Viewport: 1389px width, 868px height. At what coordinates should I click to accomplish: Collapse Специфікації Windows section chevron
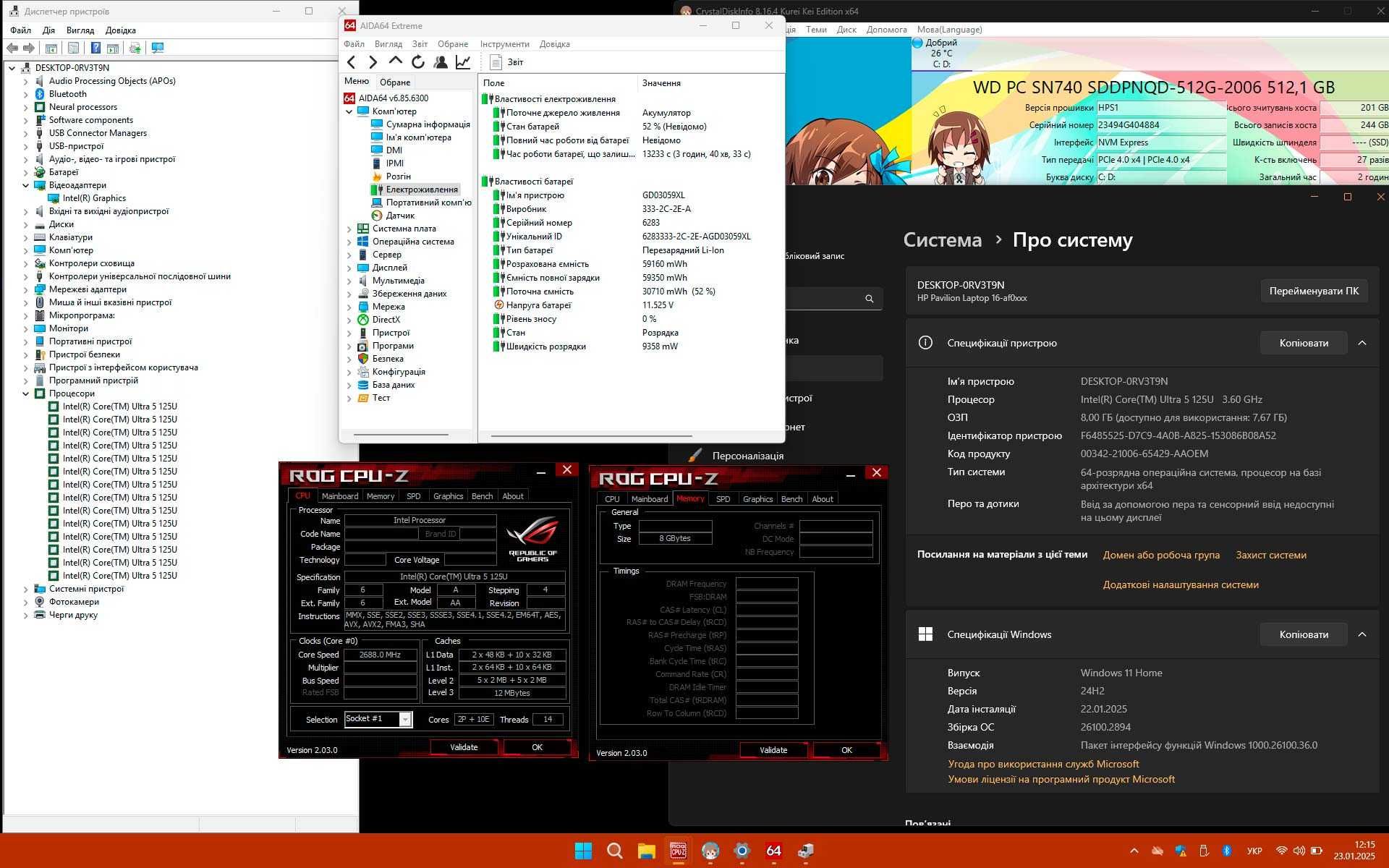click(1362, 634)
